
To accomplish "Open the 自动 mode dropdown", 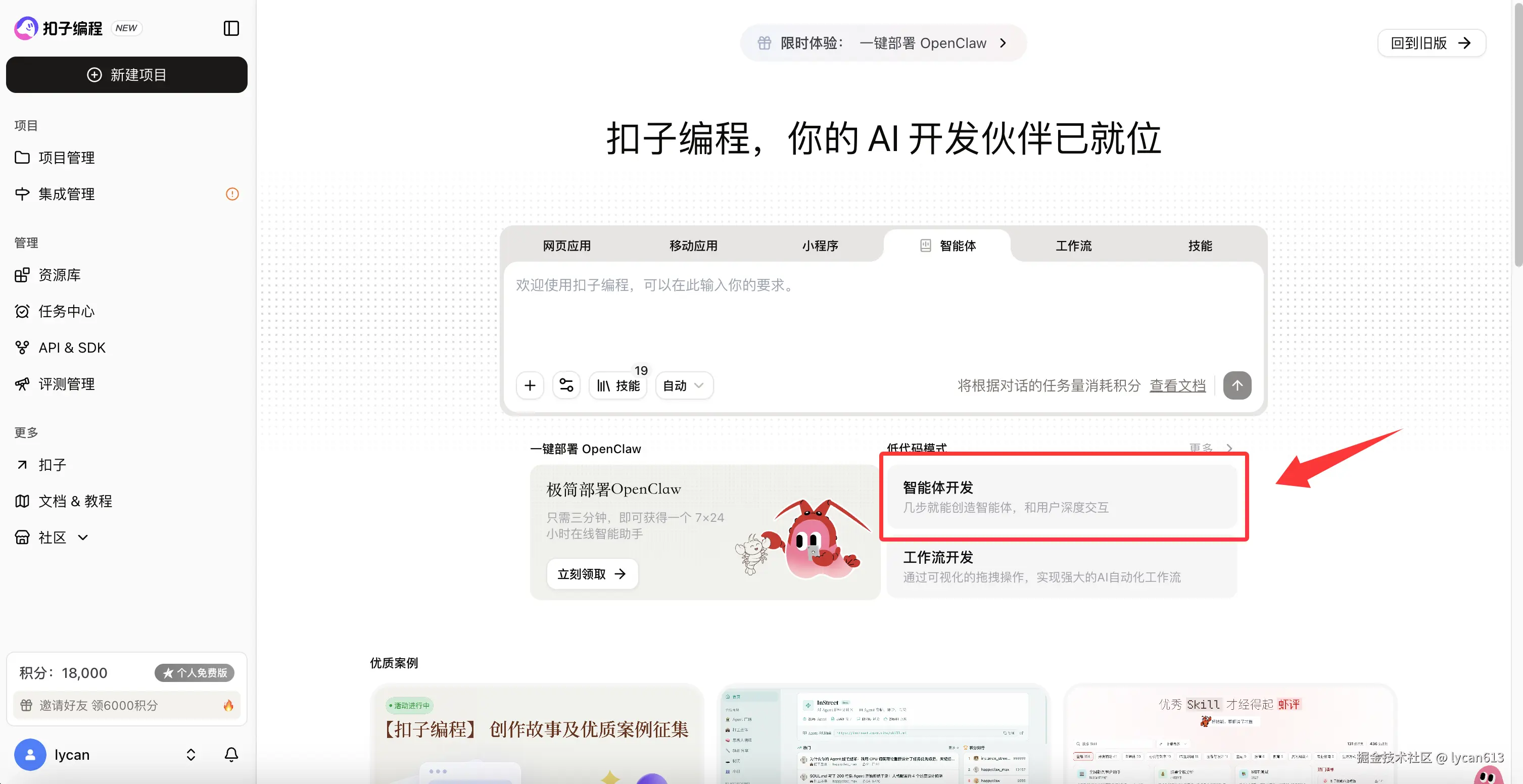I will point(684,385).
